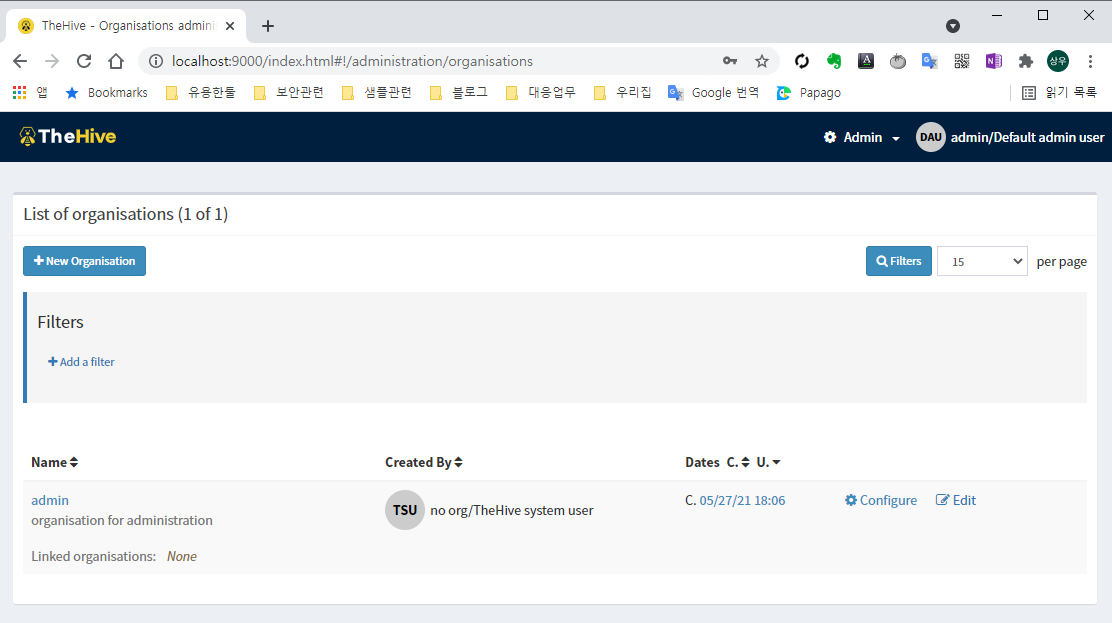Open the Extensions puzzle menu

point(1025,61)
